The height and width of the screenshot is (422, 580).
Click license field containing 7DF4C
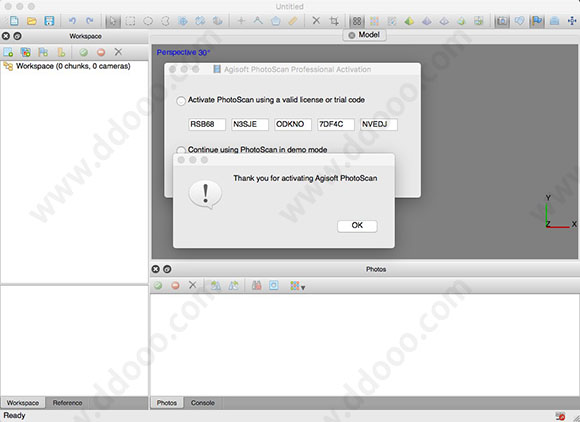click(336, 124)
